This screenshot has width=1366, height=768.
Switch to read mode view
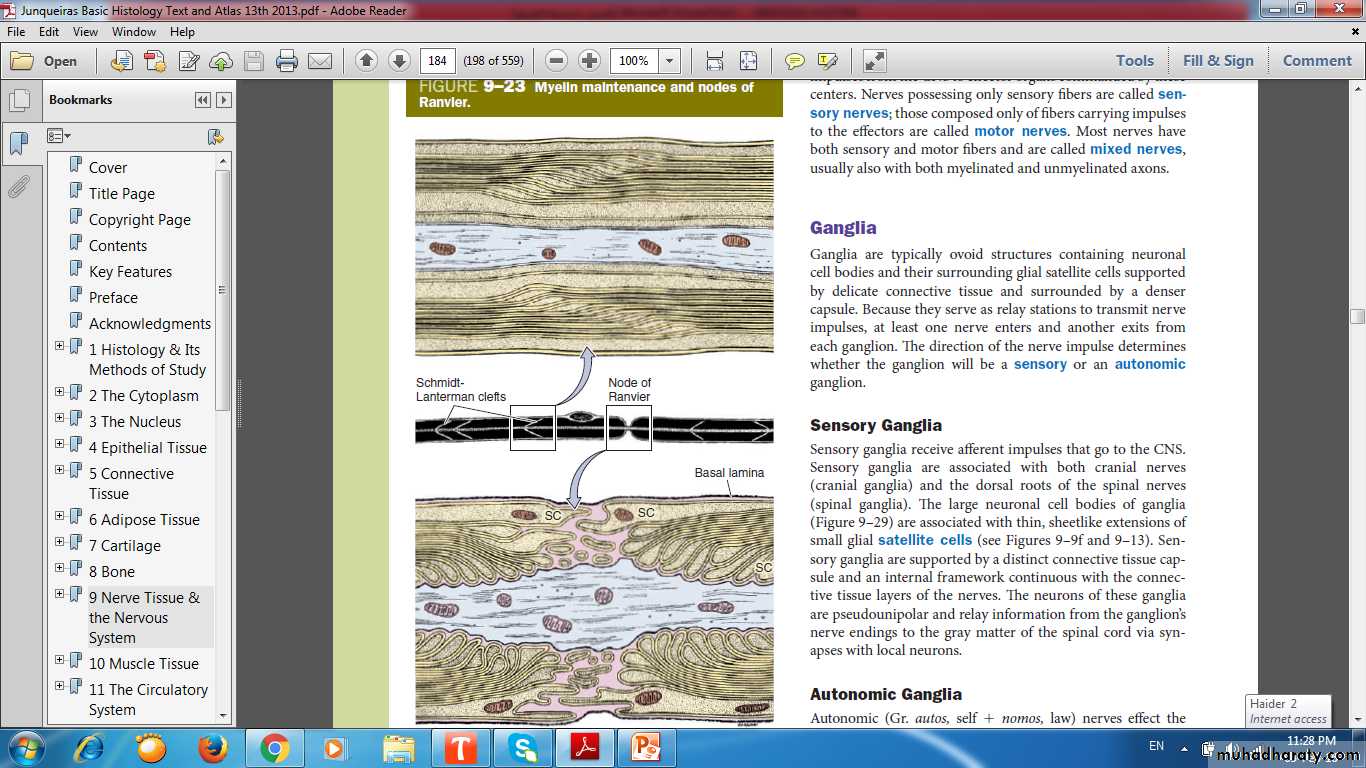(x=874, y=61)
